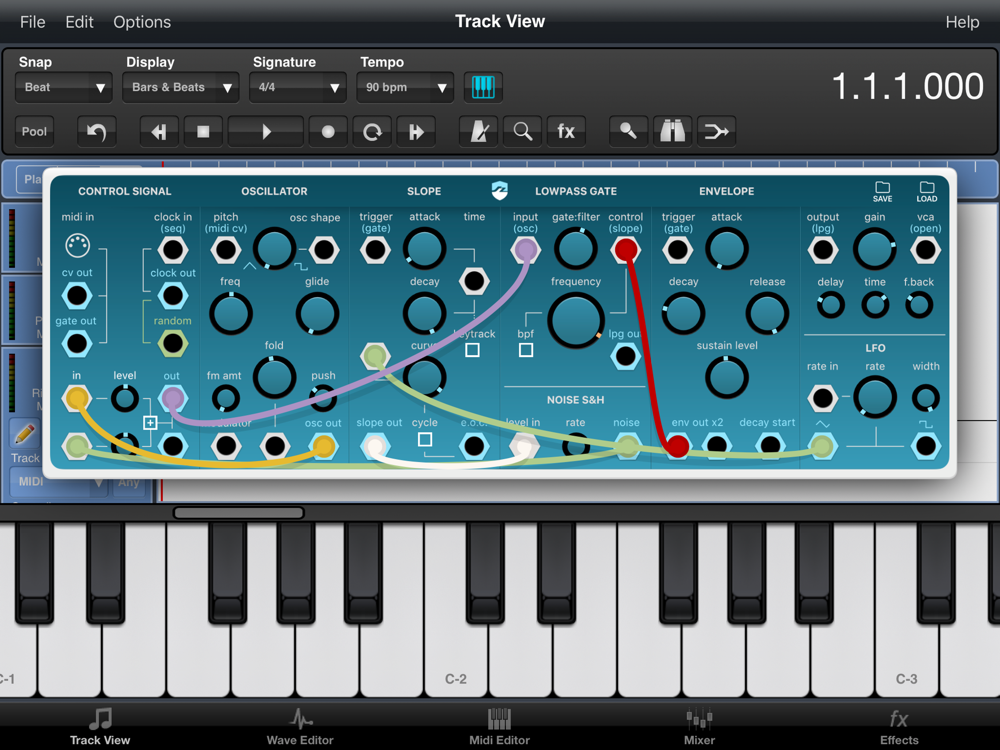The height and width of the screenshot is (750, 1000).
Task: Click the pencil edit tool icon
Action: click(25, 434)
